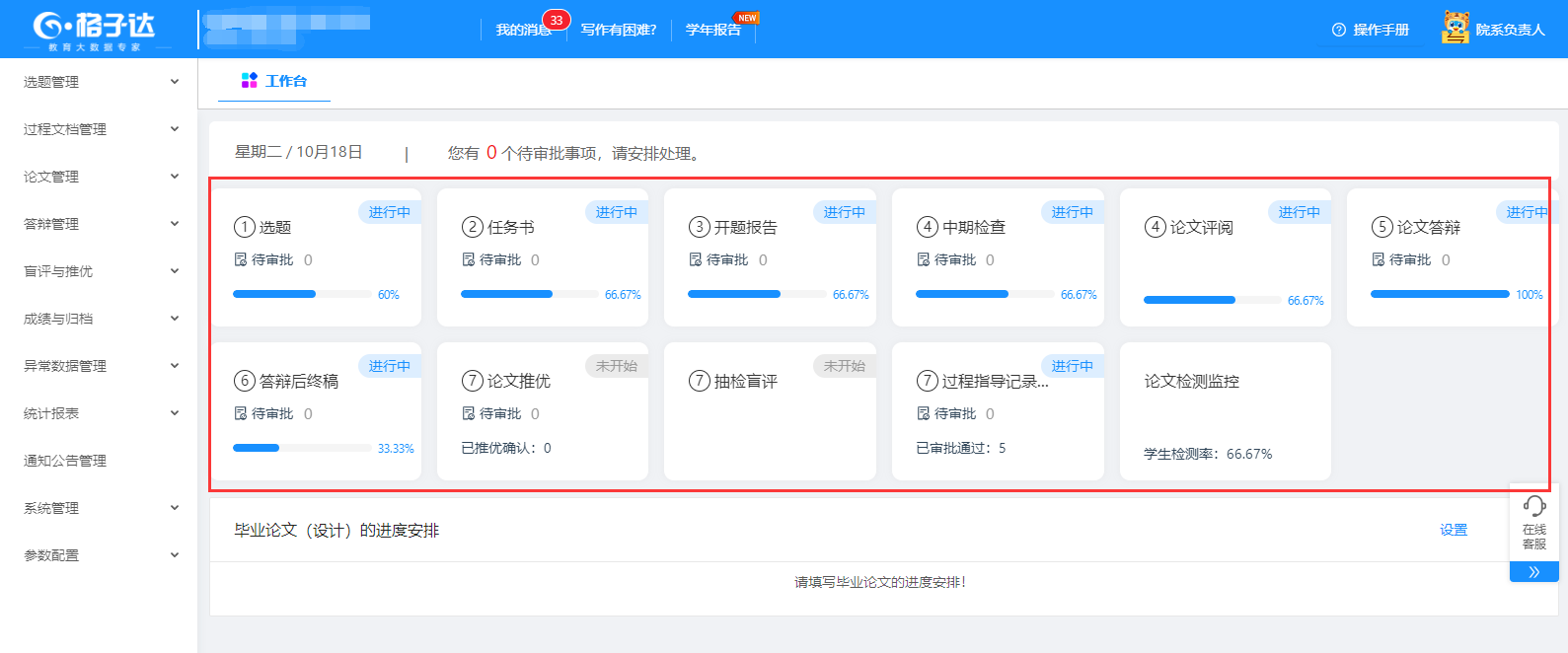Click the 33 message notification badge
This screenshot has width=1568, height=653.
coord(557,20)
